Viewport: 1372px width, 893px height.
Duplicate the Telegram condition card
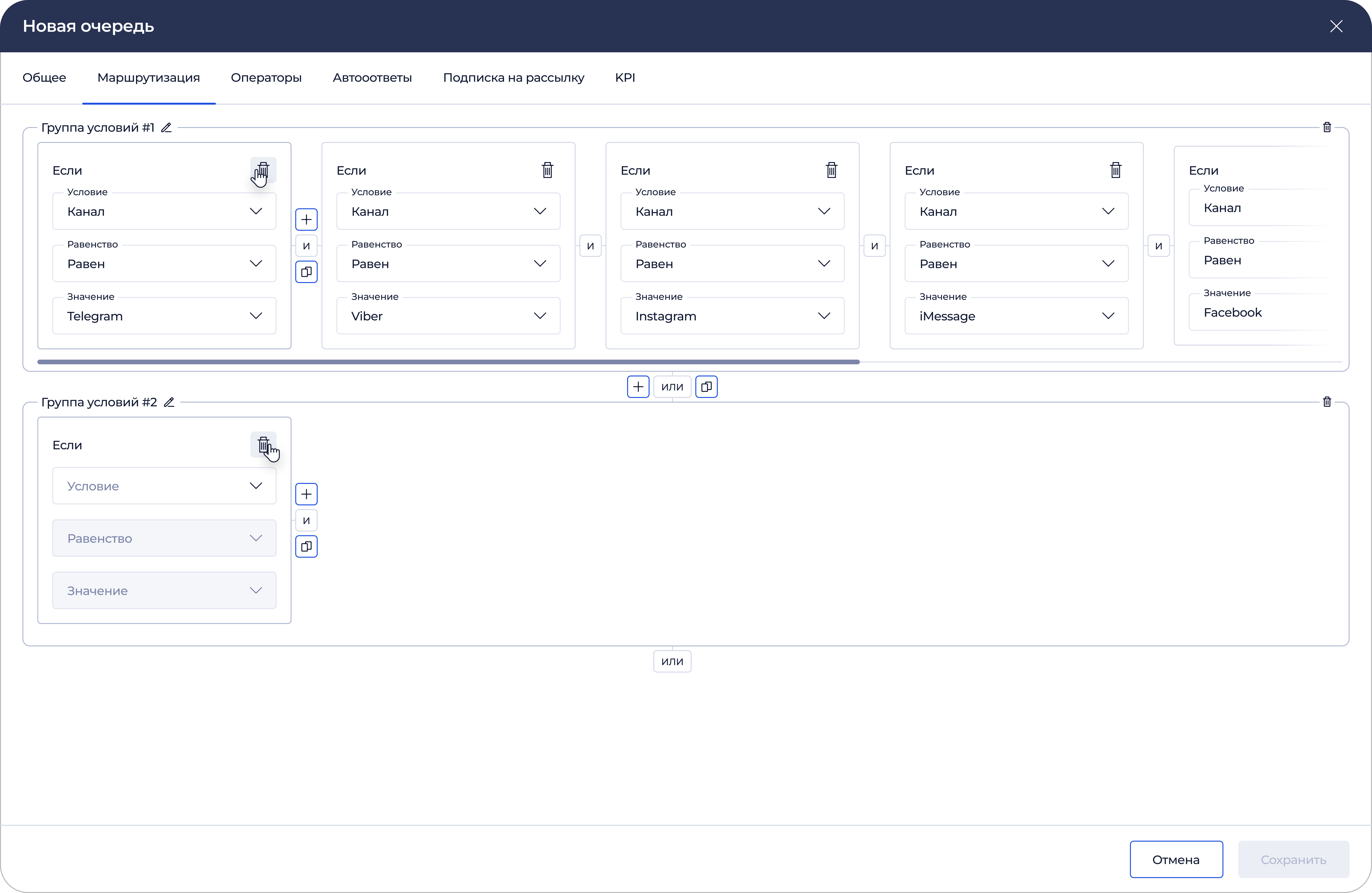(x=306, y=271)
